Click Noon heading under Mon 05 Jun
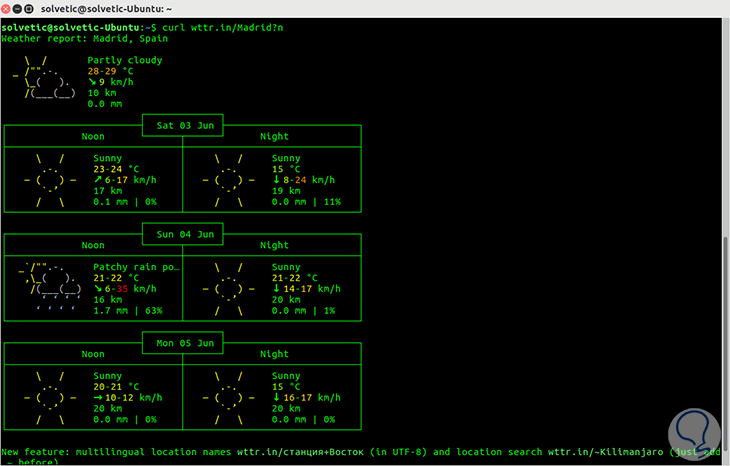 [x=93, y=354]
